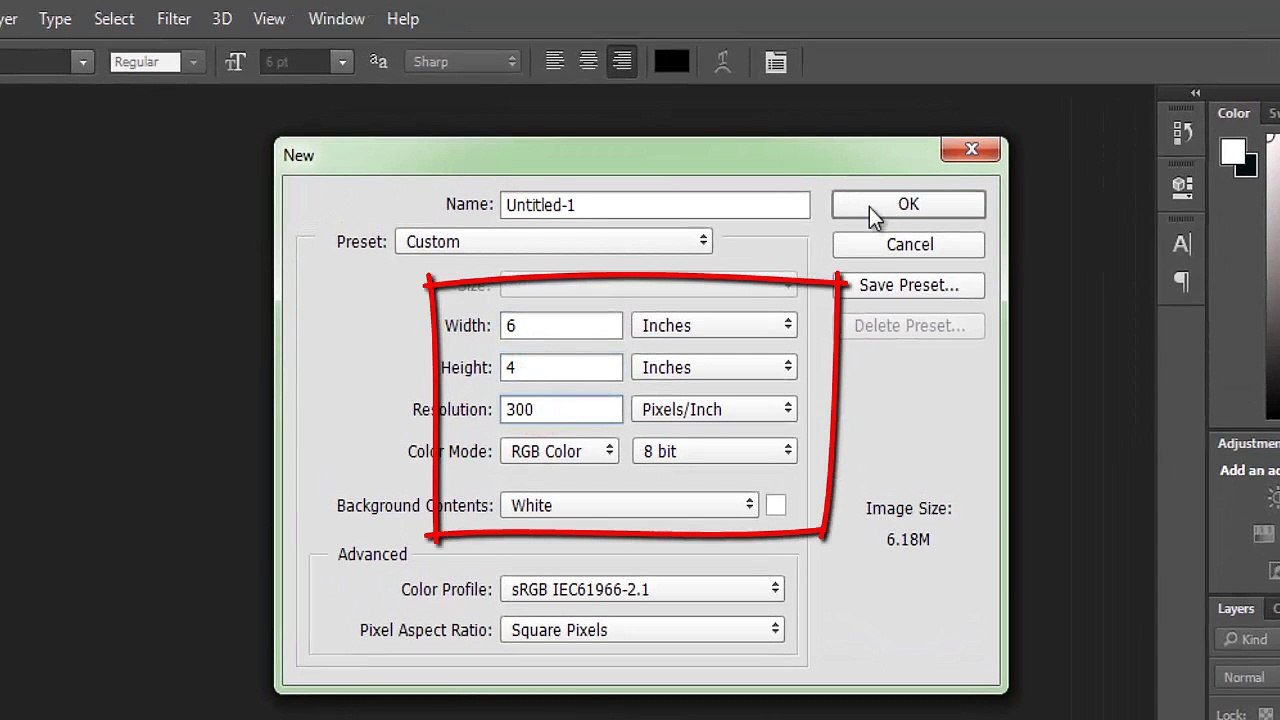1280x720 pixels.
Task: Switch to the Layers panel tab
Action: pyautogui.click(x=1236, y=609)
